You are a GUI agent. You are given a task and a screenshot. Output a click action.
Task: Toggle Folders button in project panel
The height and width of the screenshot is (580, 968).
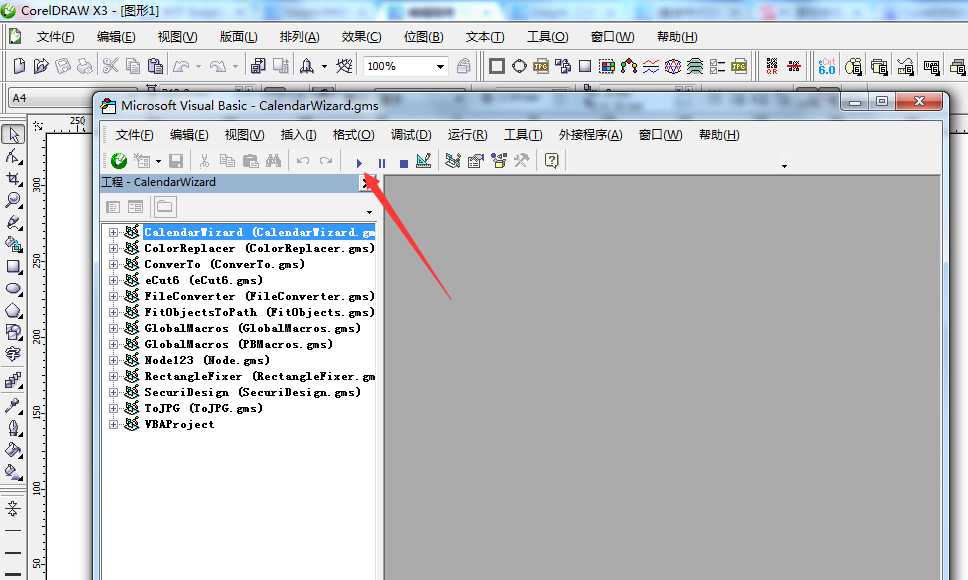(x=164, y=207)
